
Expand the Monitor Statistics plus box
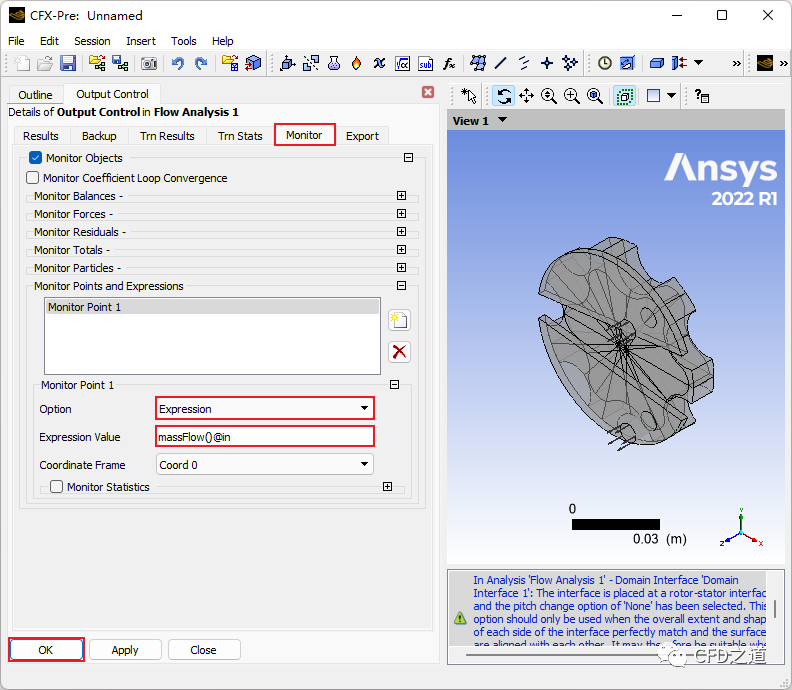pyautogui.click(x=387, y=486)
